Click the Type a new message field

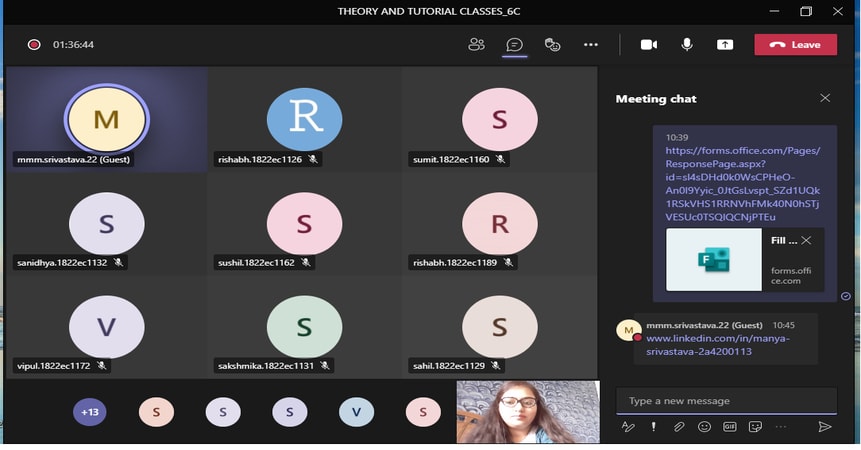pos(725,401)
